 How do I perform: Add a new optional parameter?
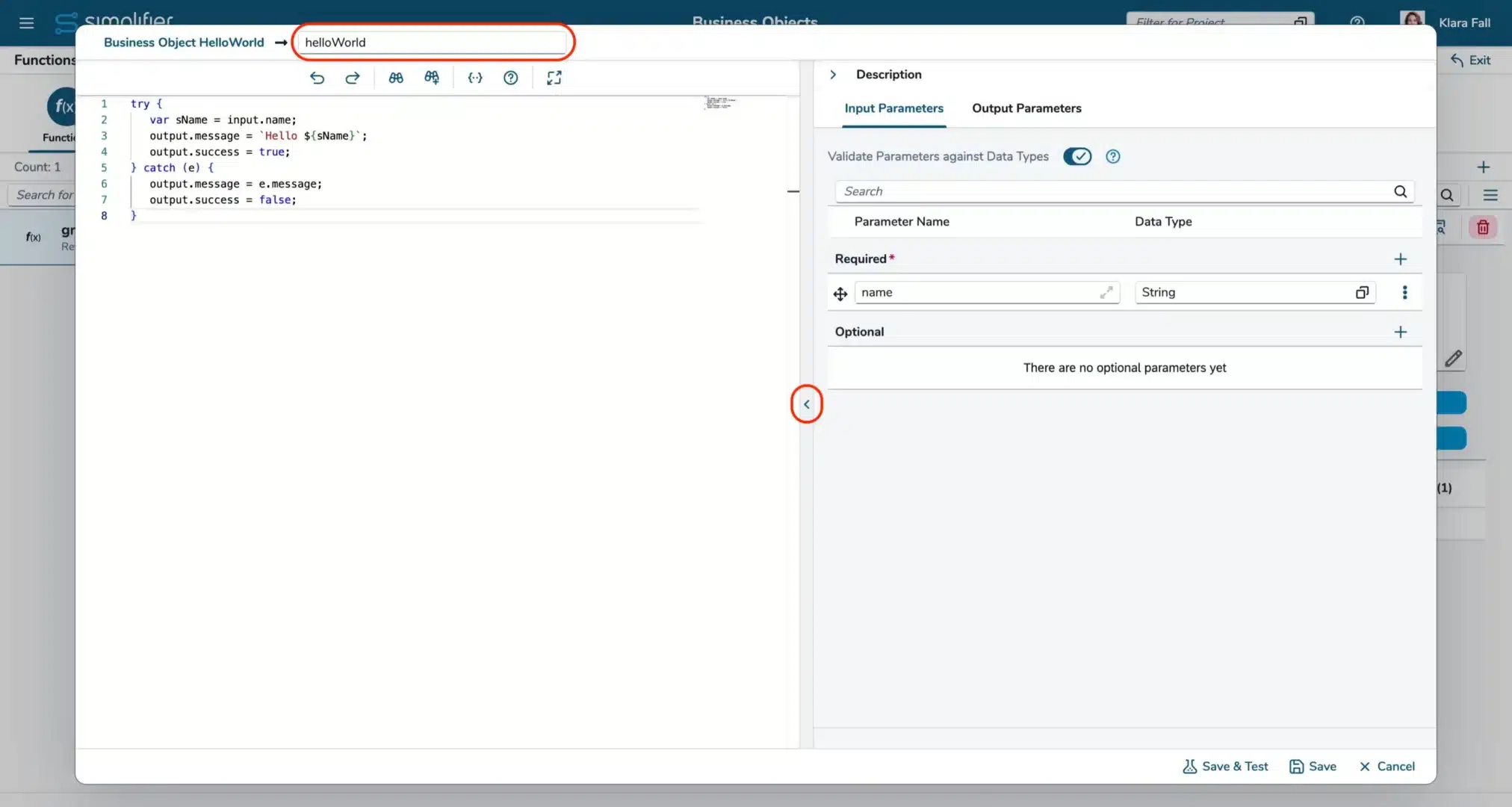(1400, 332)
